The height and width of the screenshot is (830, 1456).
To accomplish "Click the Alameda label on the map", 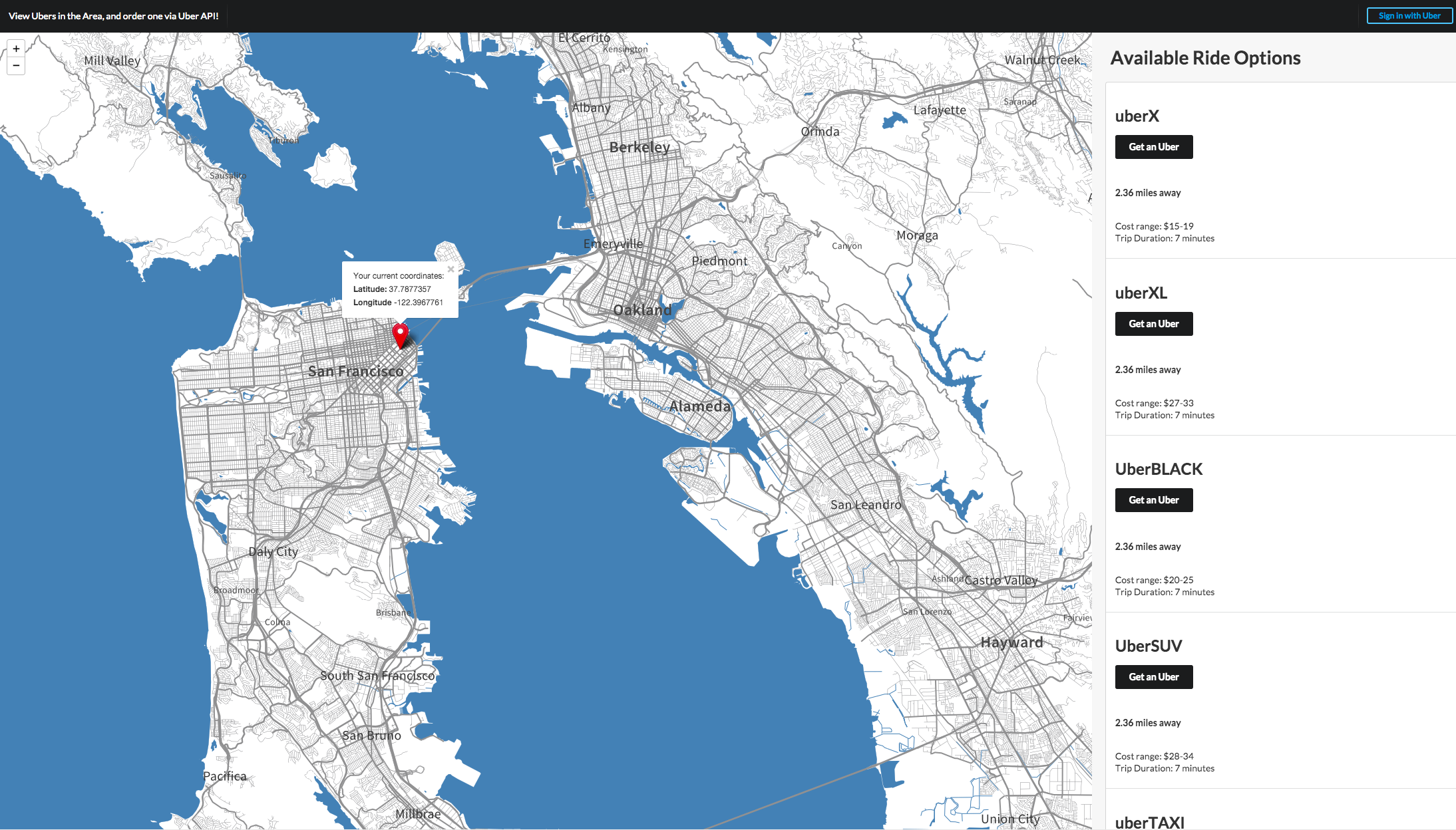I will tap(699, 406).
